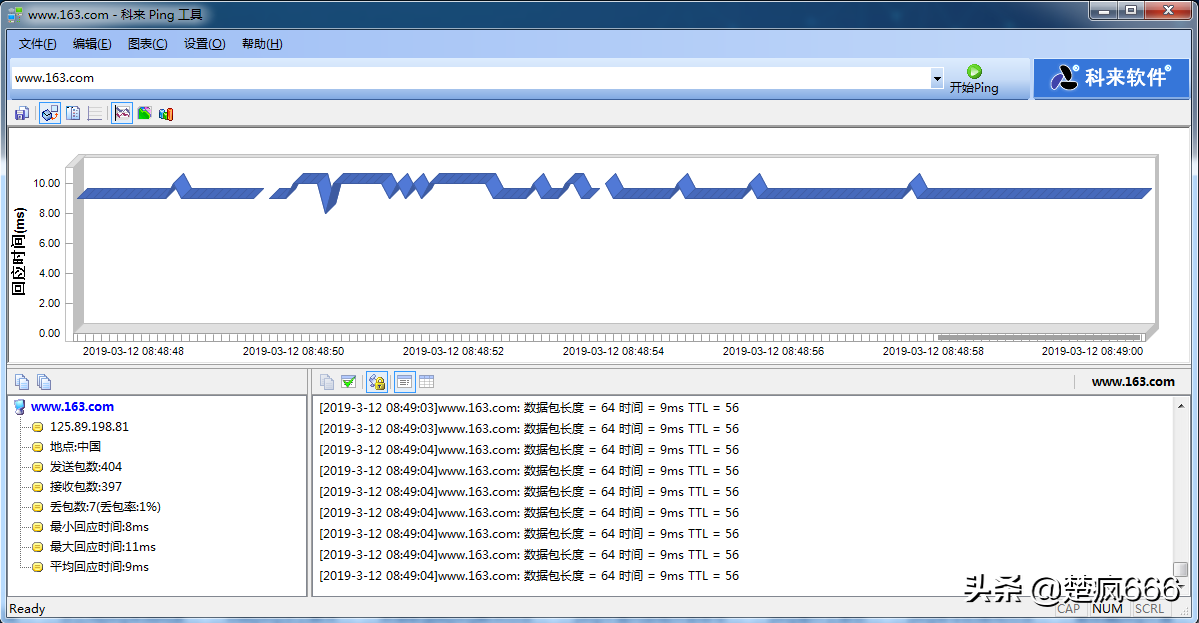Click the grayed copy icon in log toolbar
Screen dimensions: 1199x623
(327, 381)
